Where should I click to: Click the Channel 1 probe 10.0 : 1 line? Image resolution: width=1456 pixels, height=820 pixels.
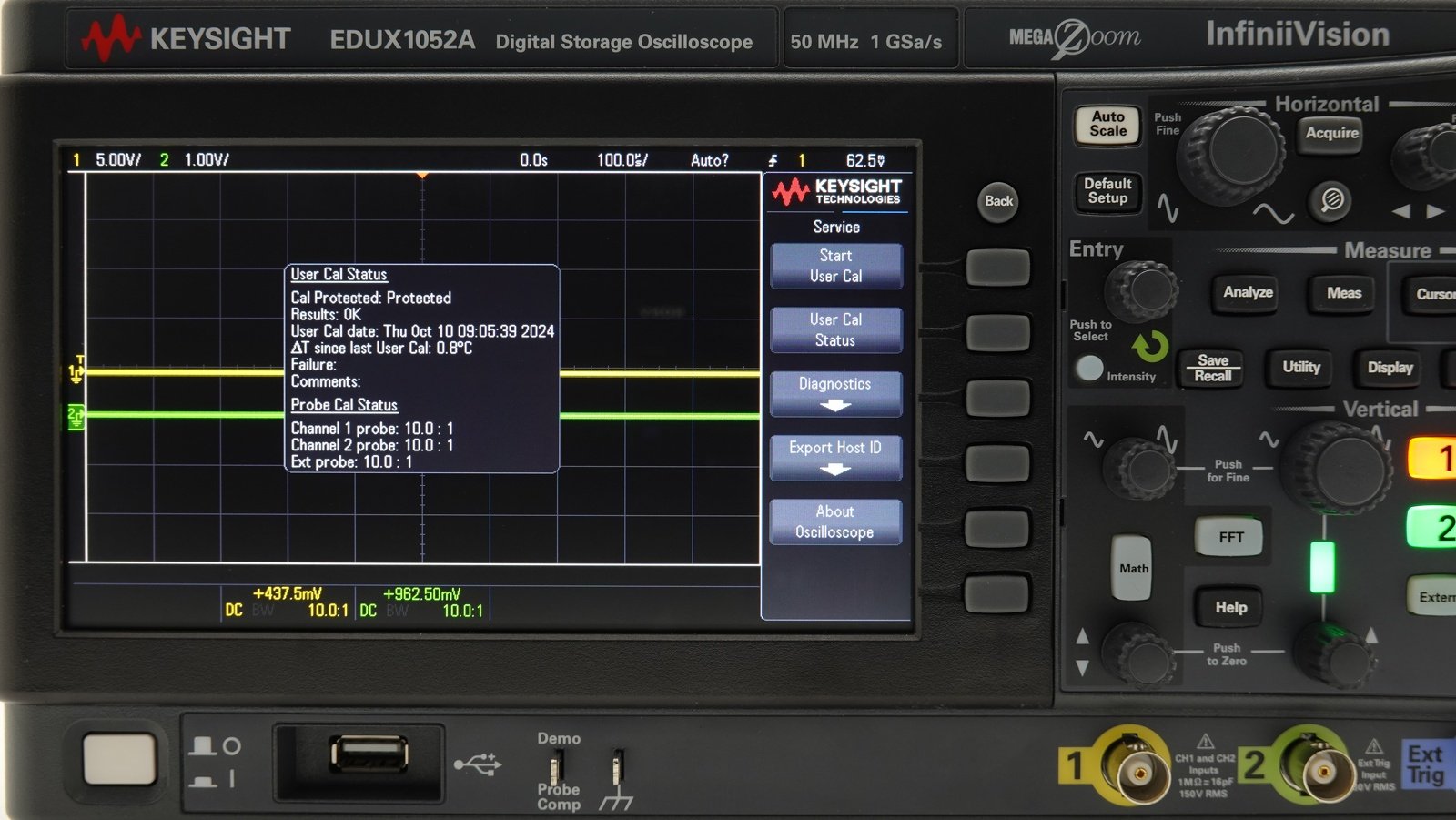372,429
